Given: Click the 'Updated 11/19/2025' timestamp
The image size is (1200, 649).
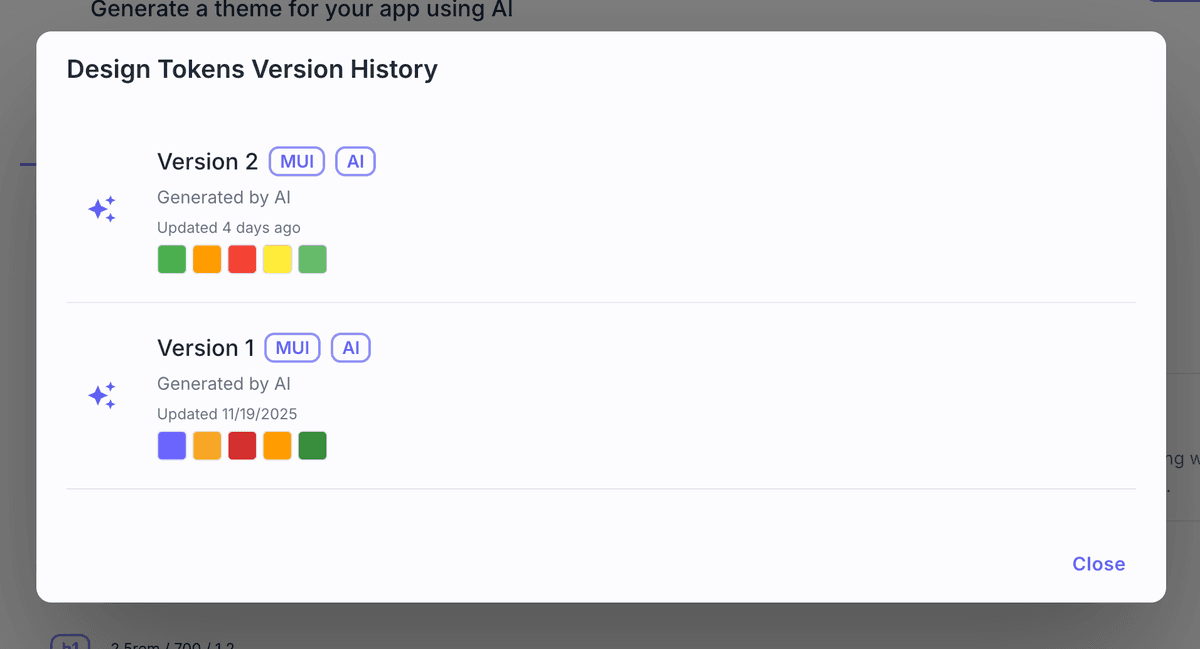Looking at the screenshot, I should [227, 414].
